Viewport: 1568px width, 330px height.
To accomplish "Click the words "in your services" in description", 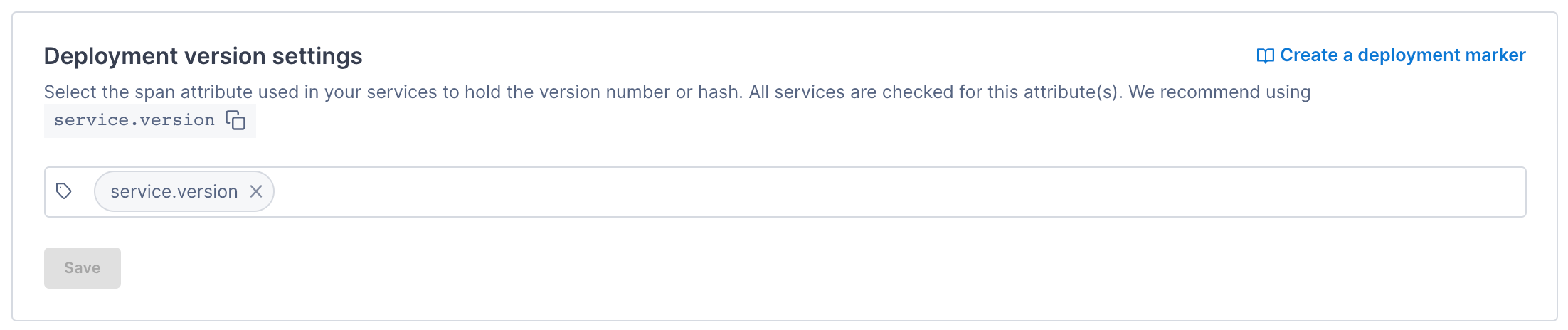I will pyautogui.click(x=371, y=92).
